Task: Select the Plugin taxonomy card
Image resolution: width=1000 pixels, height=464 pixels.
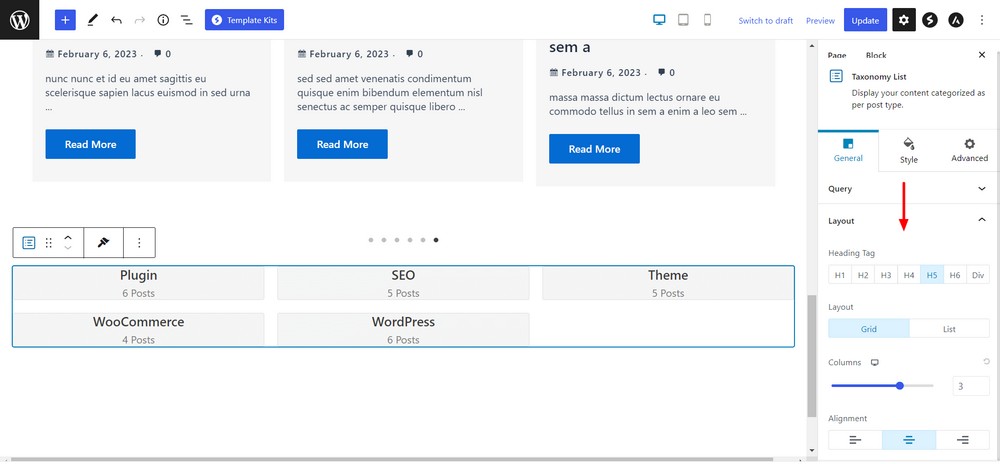Action: pos(139,283)
